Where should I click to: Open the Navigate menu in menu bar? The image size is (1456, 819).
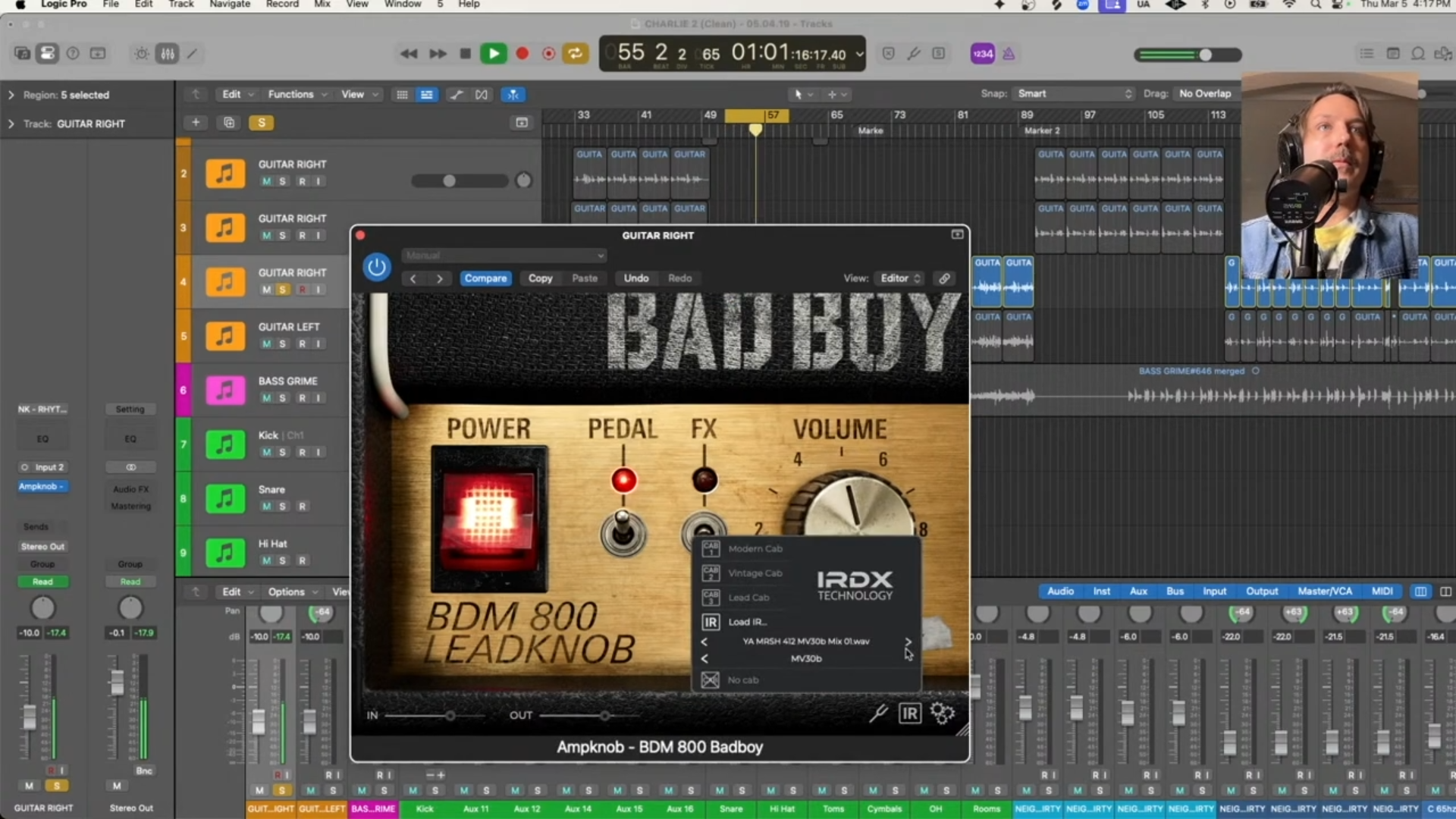(x=230, y=5)
